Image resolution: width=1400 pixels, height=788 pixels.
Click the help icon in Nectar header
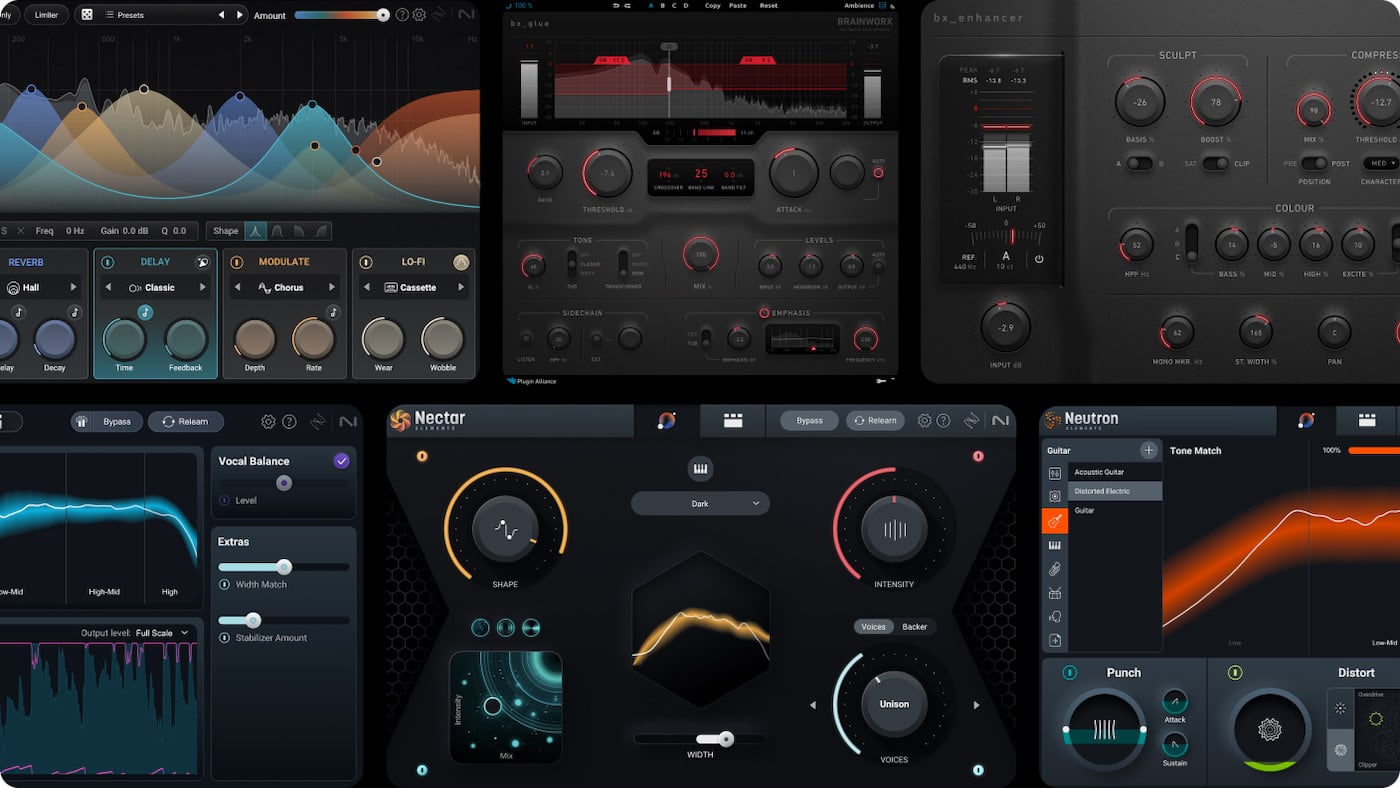[x=943, y=421]
